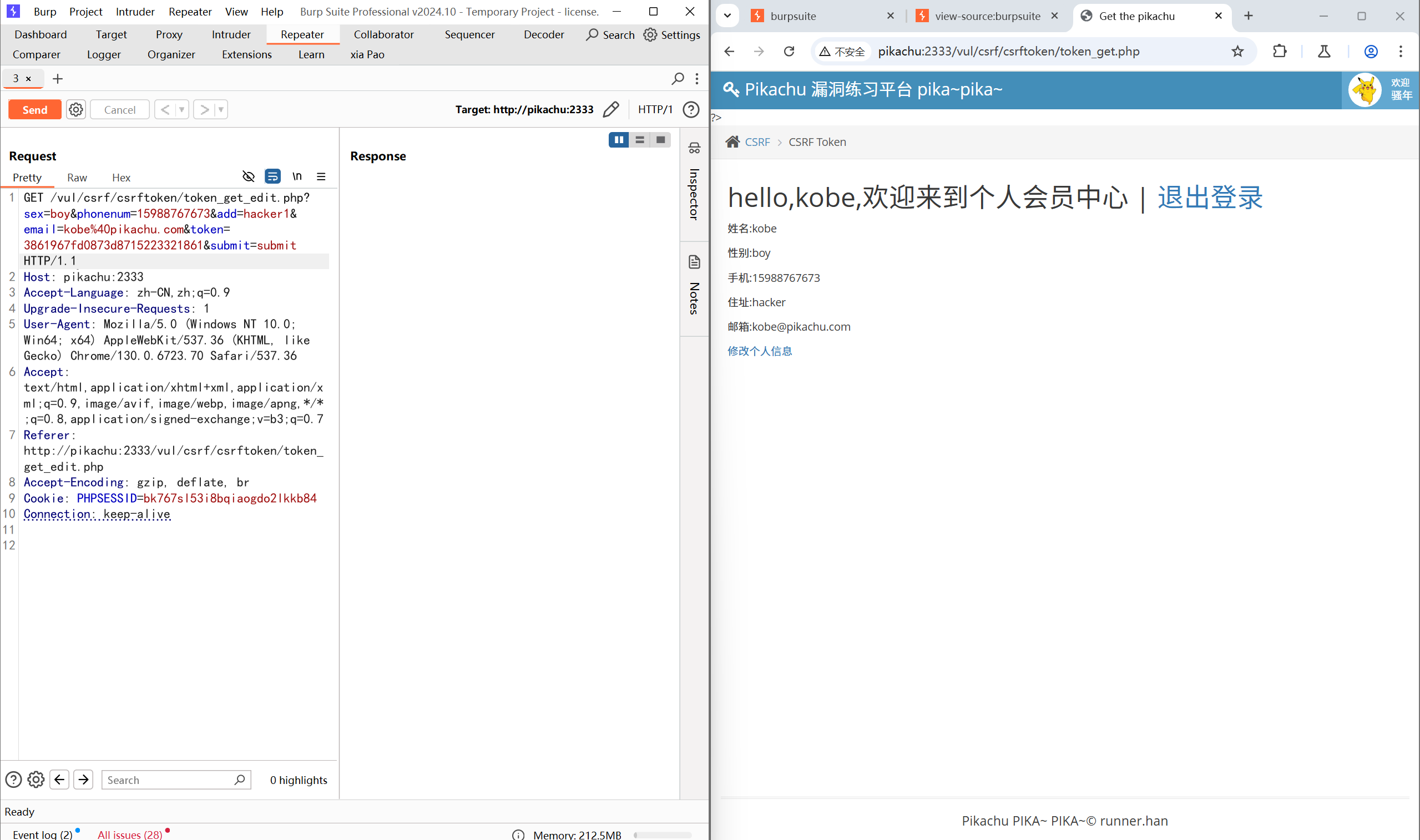Open request editor hamburger menu
The width and height of the screenshot is (1420, 840).
[321, 176]
